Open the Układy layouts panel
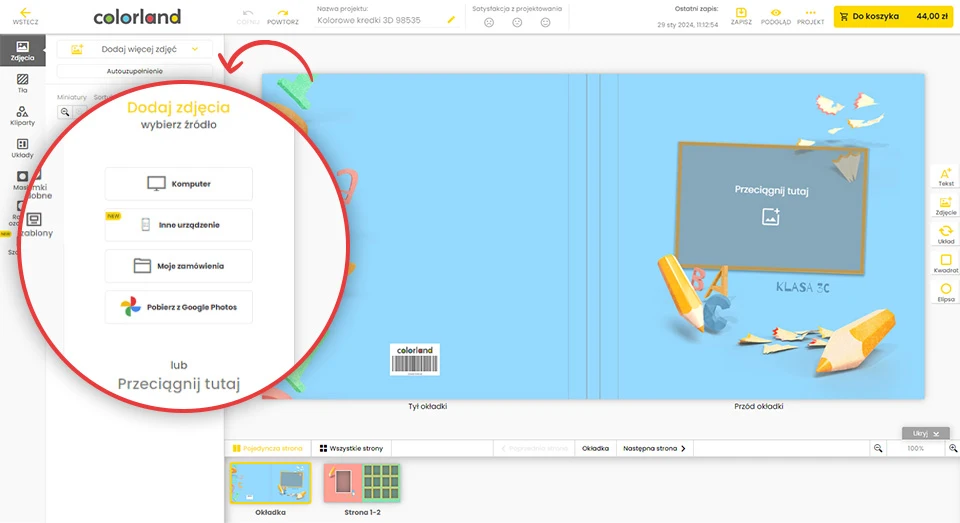Image resolution: width=960 pixels, height=523 pixels. click(22, 148)
